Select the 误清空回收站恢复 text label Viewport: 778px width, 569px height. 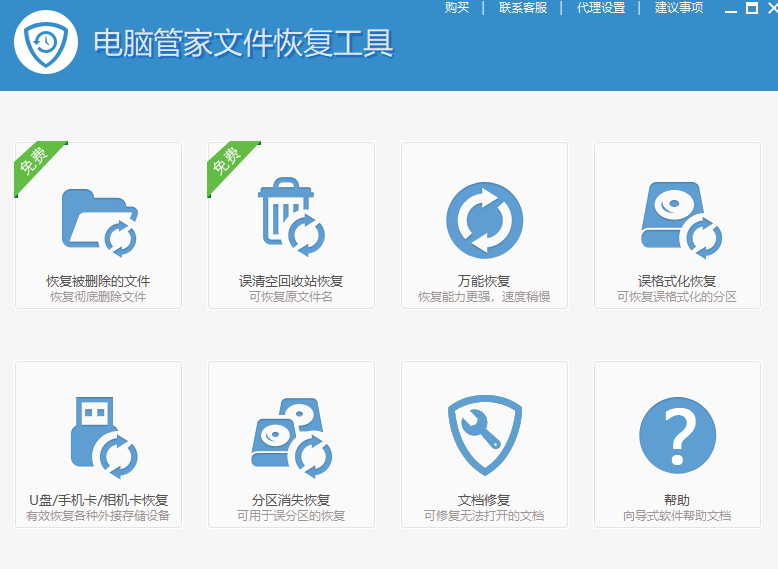291,281
